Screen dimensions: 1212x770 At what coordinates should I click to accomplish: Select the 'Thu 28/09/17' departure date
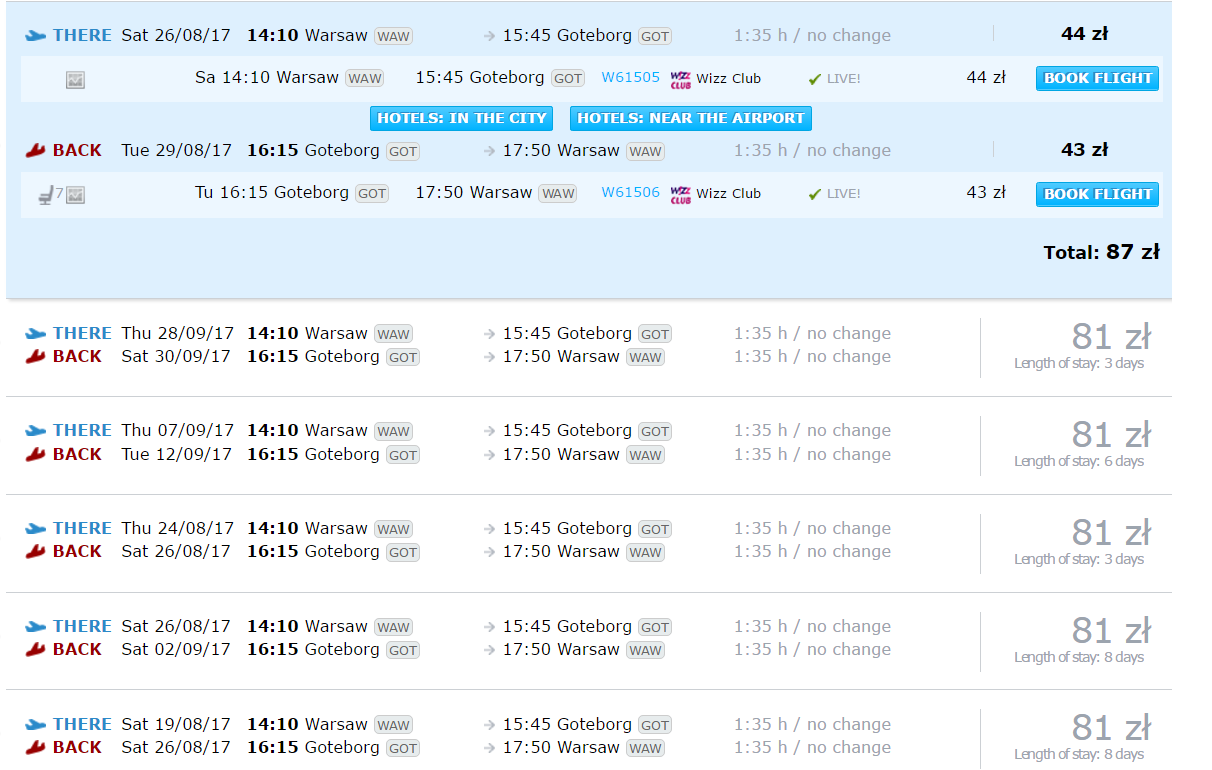[x=178, y=334]
